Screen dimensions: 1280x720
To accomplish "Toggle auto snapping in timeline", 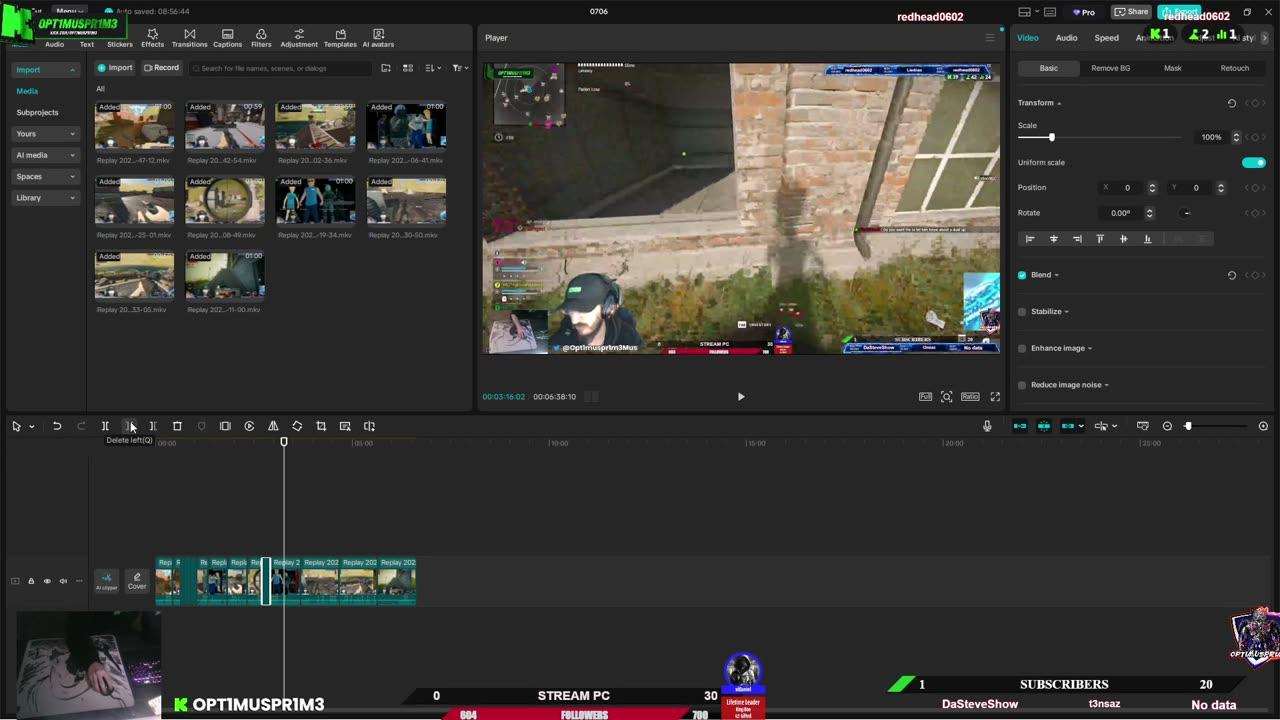I will 1043,426.
